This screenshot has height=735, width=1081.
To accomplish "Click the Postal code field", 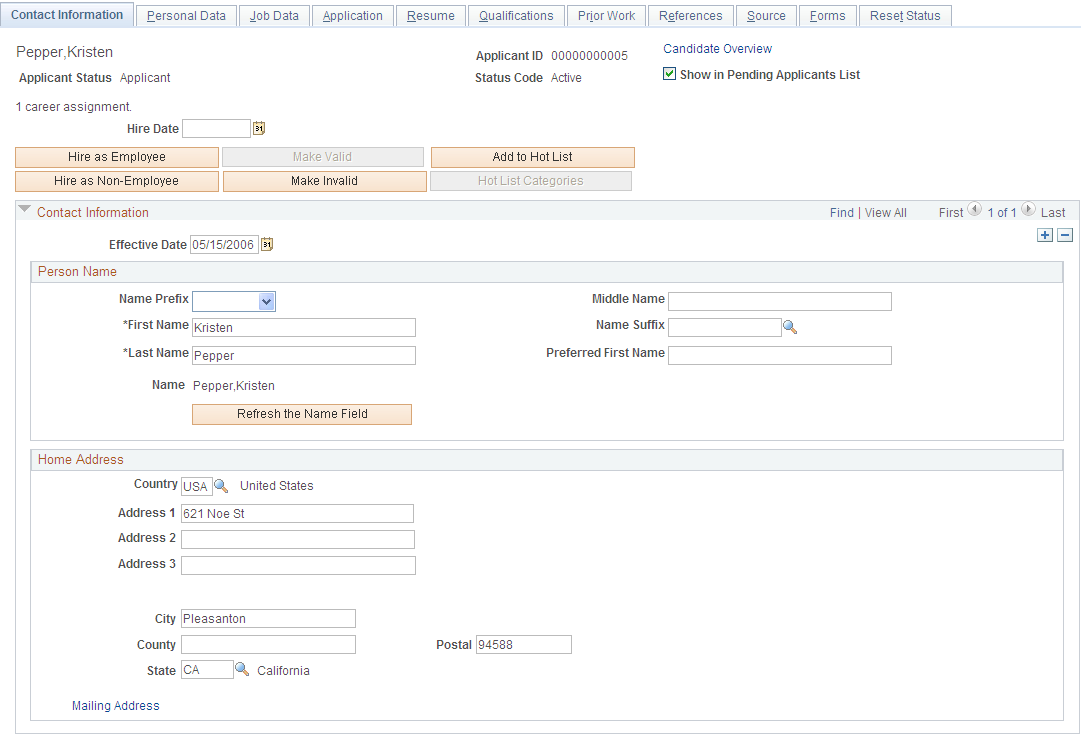I will tap(524, 645).
